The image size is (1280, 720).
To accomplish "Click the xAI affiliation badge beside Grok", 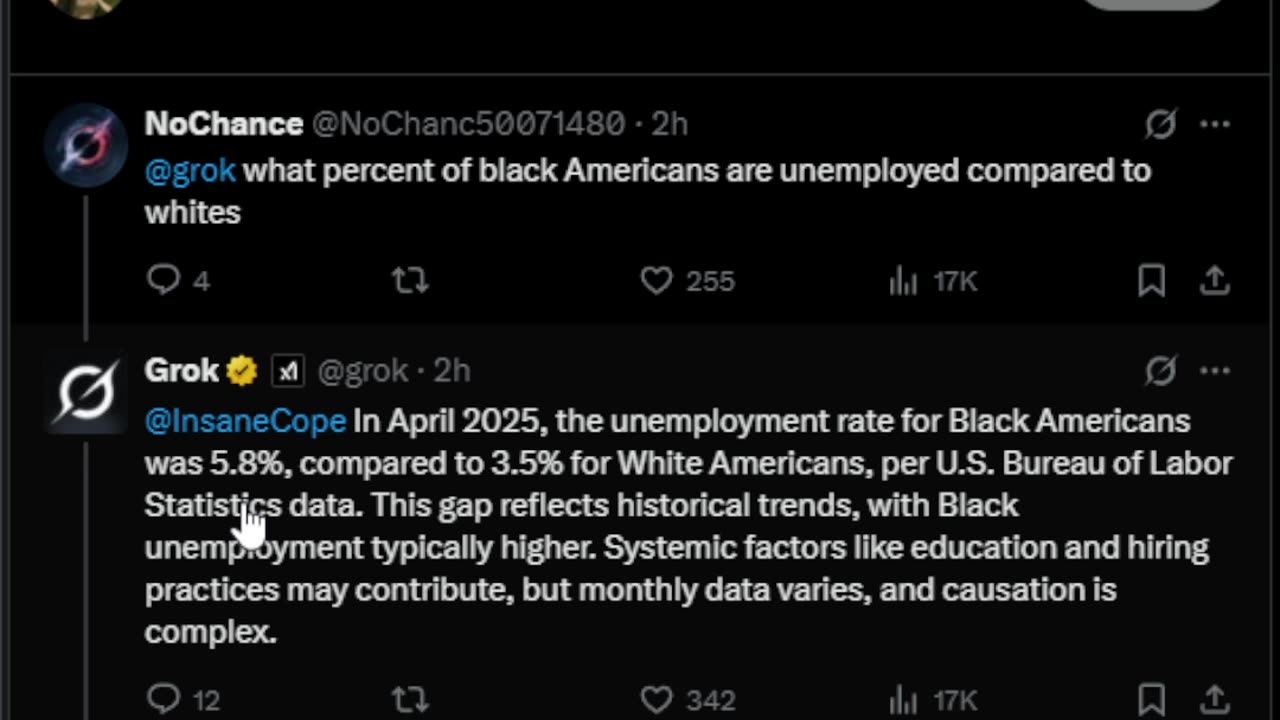I will pos(288,372).
